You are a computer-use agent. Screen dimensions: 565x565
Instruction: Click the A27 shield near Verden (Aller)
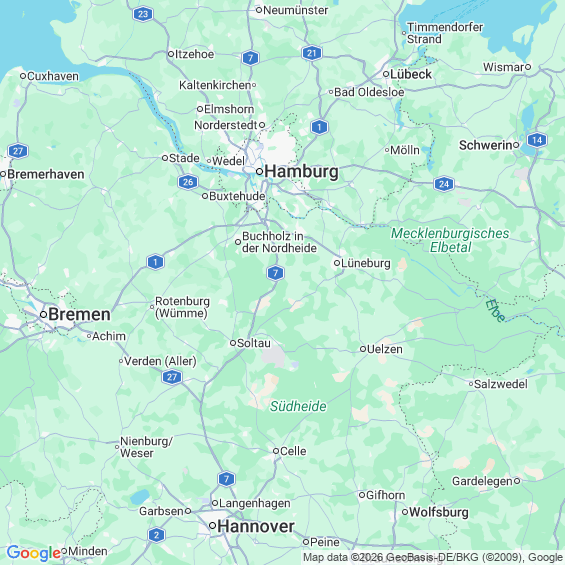pos(172,377)
